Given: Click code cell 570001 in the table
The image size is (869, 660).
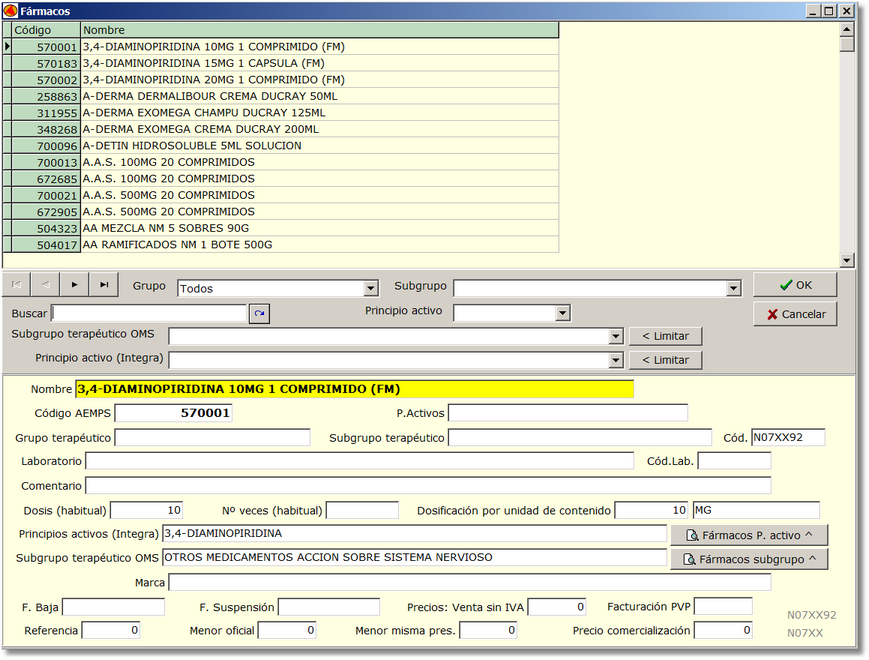Looking at the screenshot, I should click(46, 47).
